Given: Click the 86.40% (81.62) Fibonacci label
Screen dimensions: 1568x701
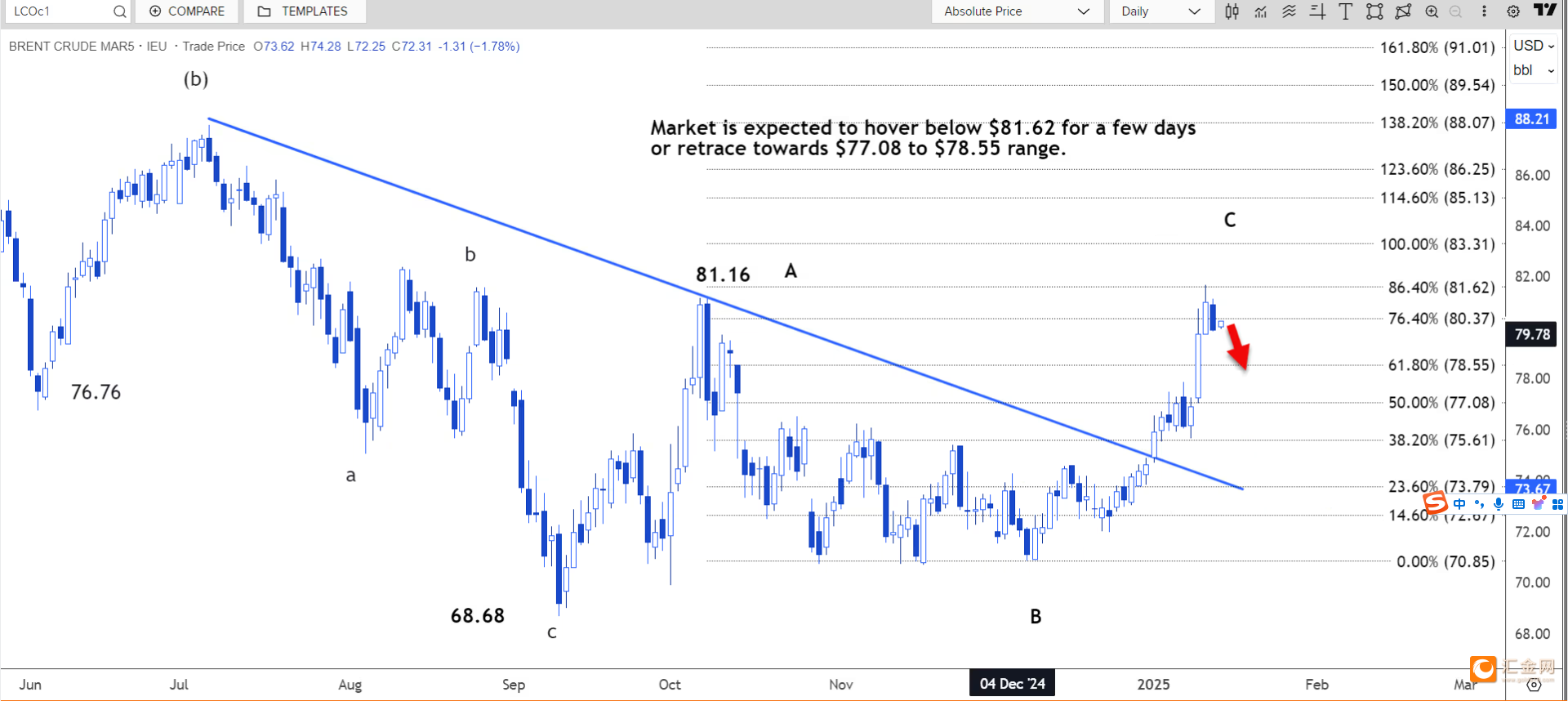Looking at the screenshot, I should tap(1441, 288).
